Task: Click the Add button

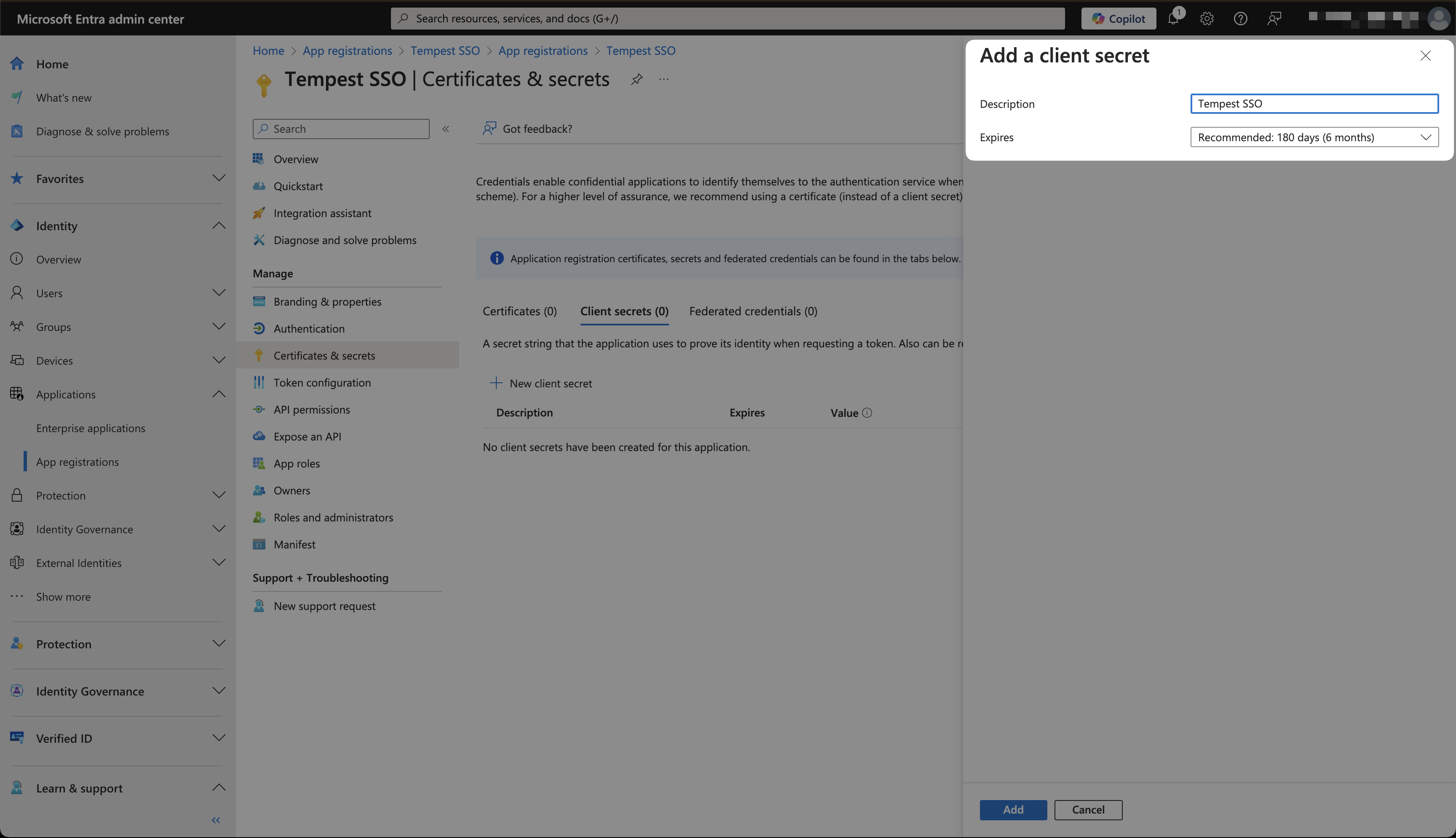Action: point(1013,810)
